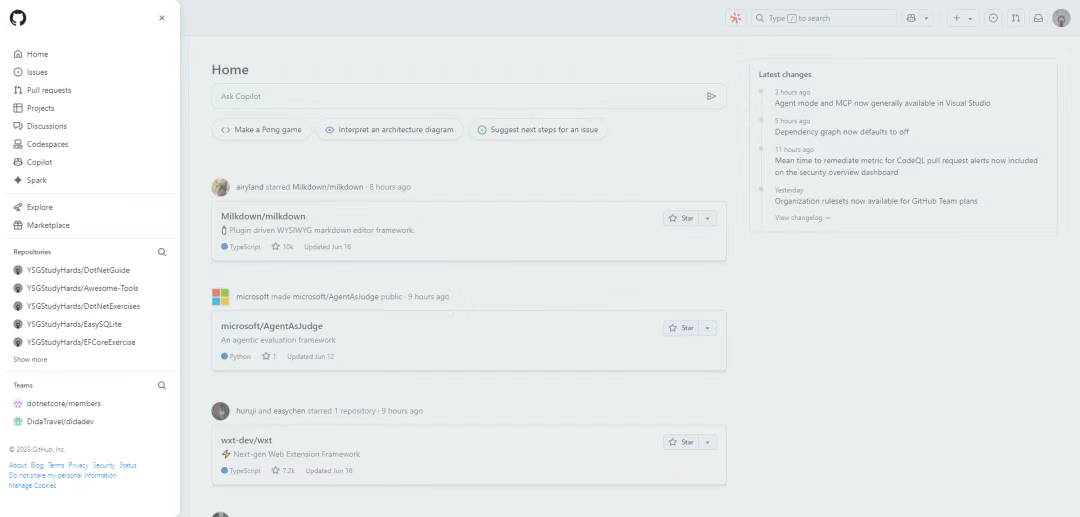
Task: Open Dependency graph now defaults to off
Action: (x=842, y=131)
